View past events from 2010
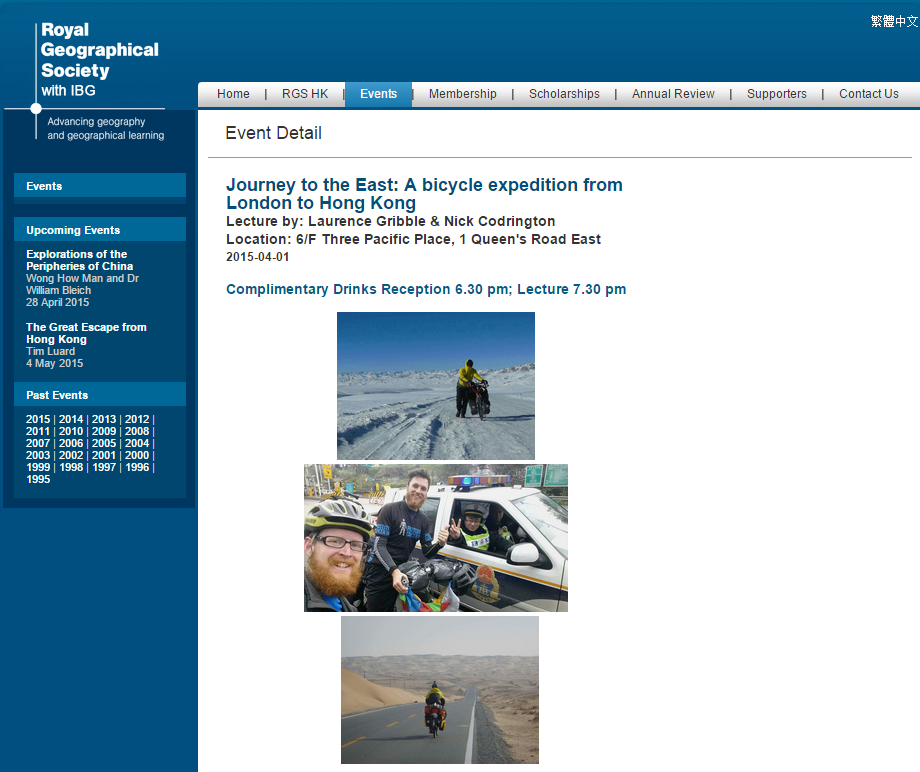This screenshot has height=772, width=920. click(x=71, y=431)
